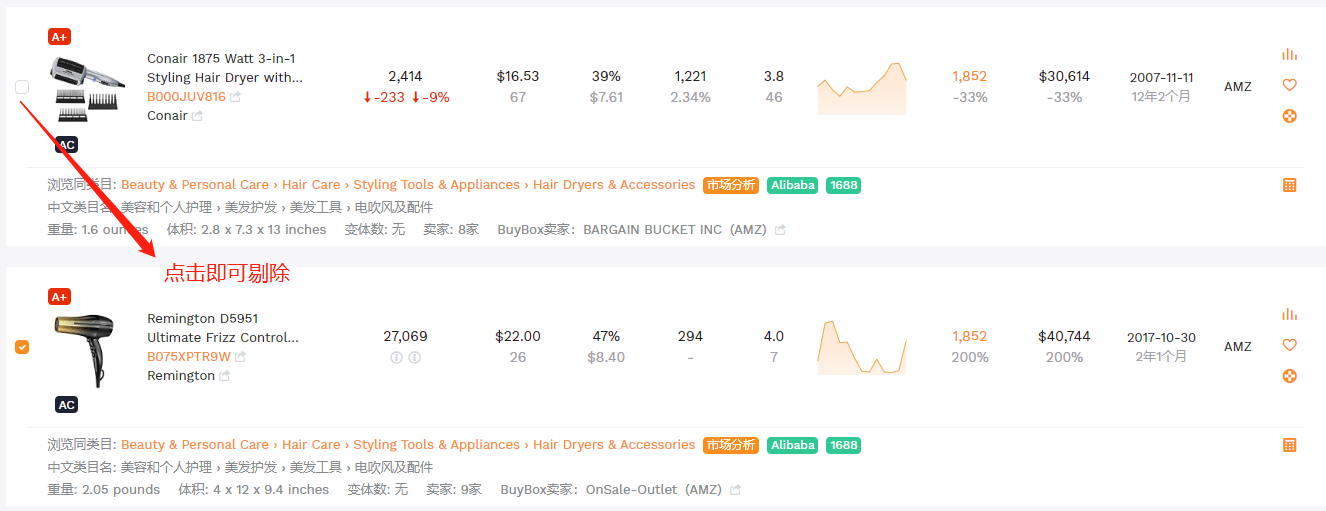Click A+ badge on Conair product

tap(59, 37)
